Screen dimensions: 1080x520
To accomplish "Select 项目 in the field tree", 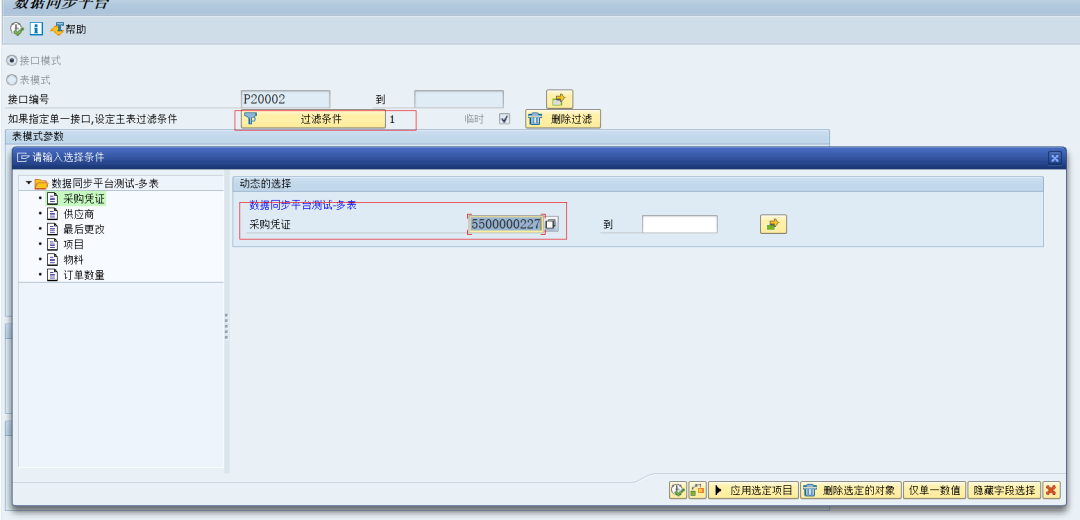I will (74, 245).
